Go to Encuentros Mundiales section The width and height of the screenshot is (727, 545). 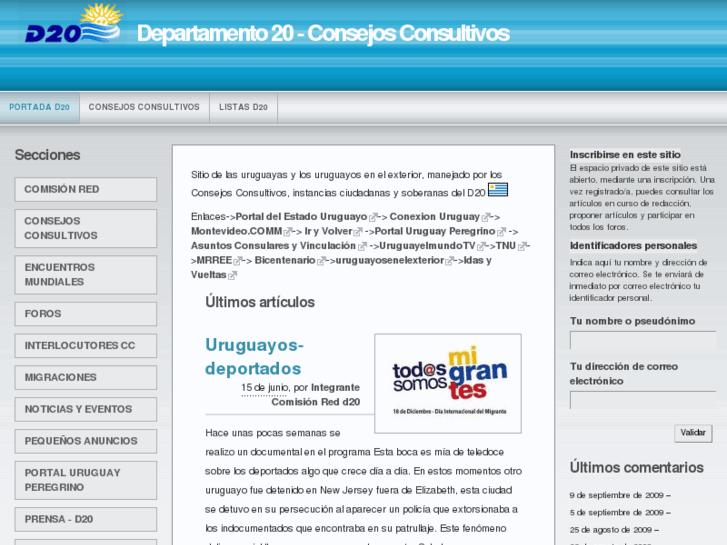pyautogui.click(x=86, y=275)
